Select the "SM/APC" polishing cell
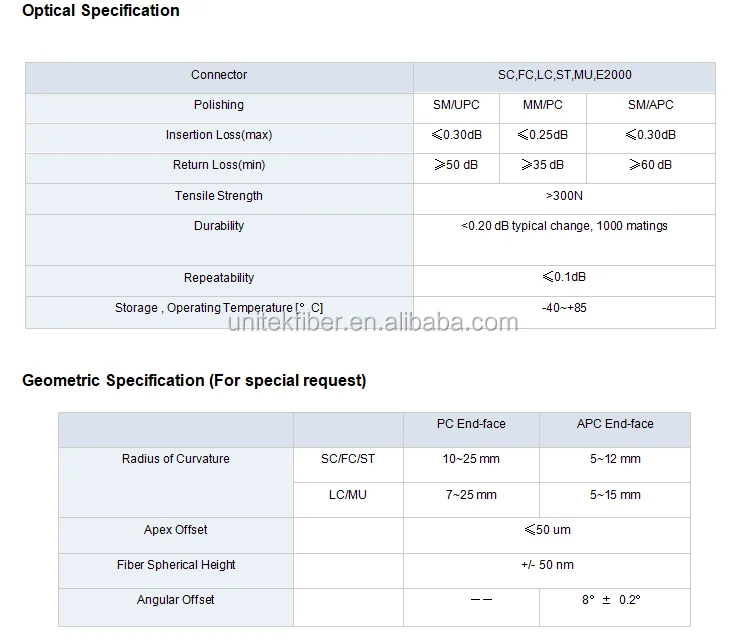This screenshot has height=641, width=745. coord(650,105)
